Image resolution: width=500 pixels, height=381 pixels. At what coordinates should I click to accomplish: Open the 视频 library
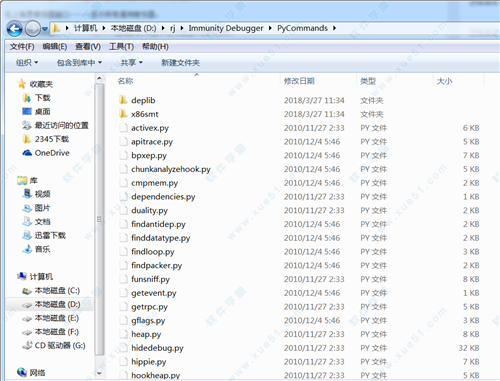click(x=37, y=194)
